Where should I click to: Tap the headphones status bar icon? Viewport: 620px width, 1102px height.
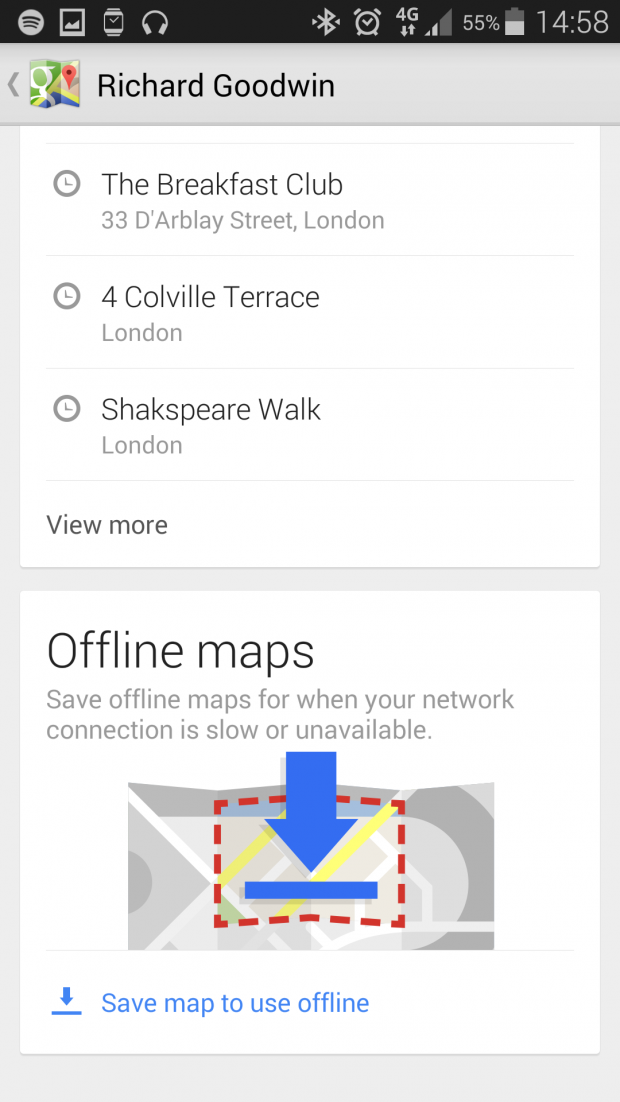pos(154,21)
